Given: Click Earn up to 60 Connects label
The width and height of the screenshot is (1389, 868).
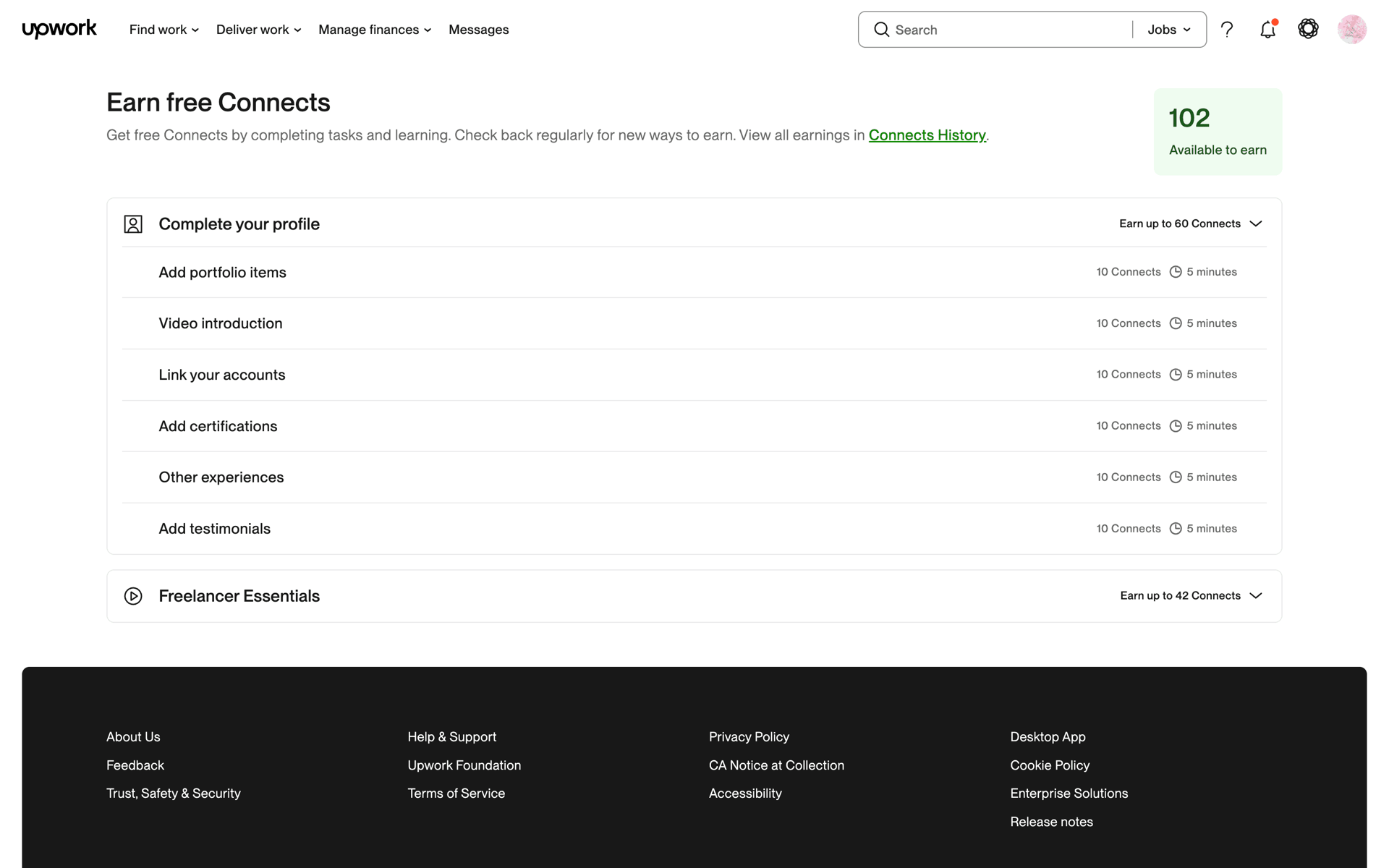Looking at the screenshot, I should click(x=1180, y=224).
